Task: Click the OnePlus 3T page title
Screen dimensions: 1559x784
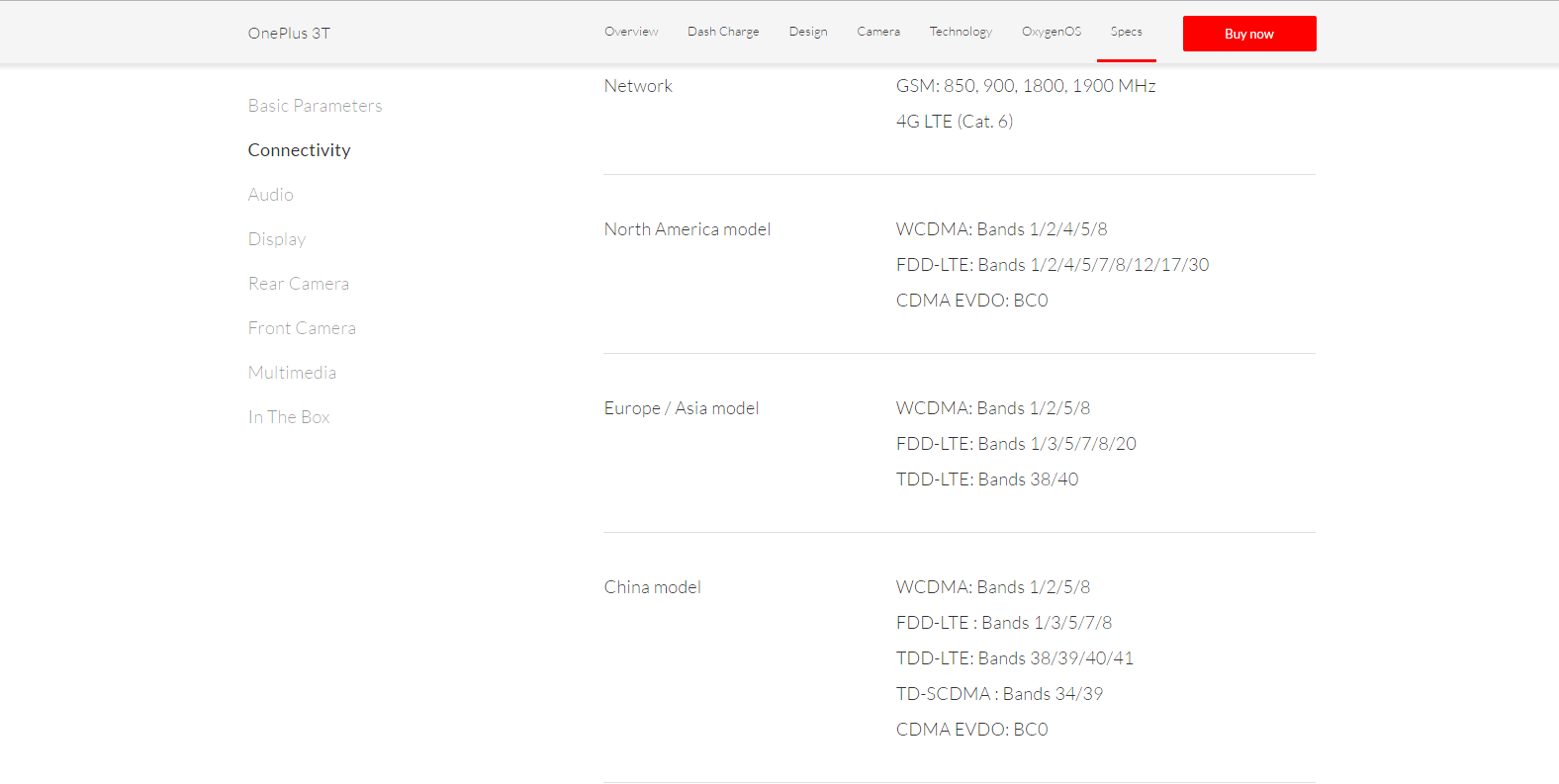Action: pyautogui.click(x=289, y=34)
